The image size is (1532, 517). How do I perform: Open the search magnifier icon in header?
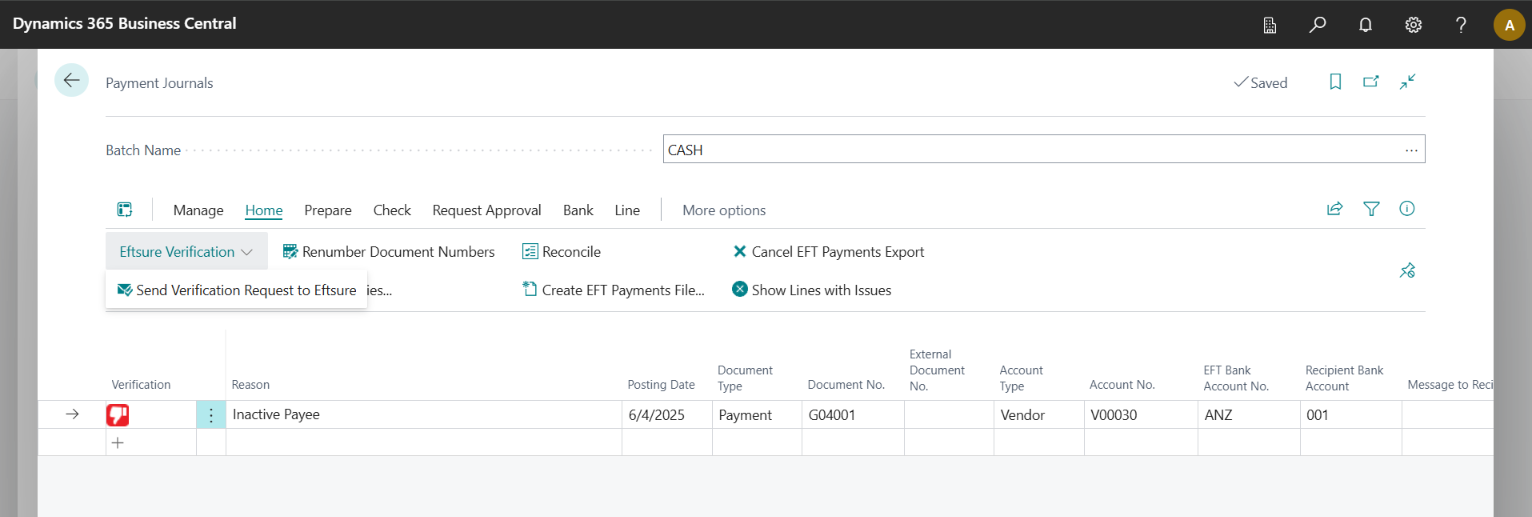(1318, 24)
